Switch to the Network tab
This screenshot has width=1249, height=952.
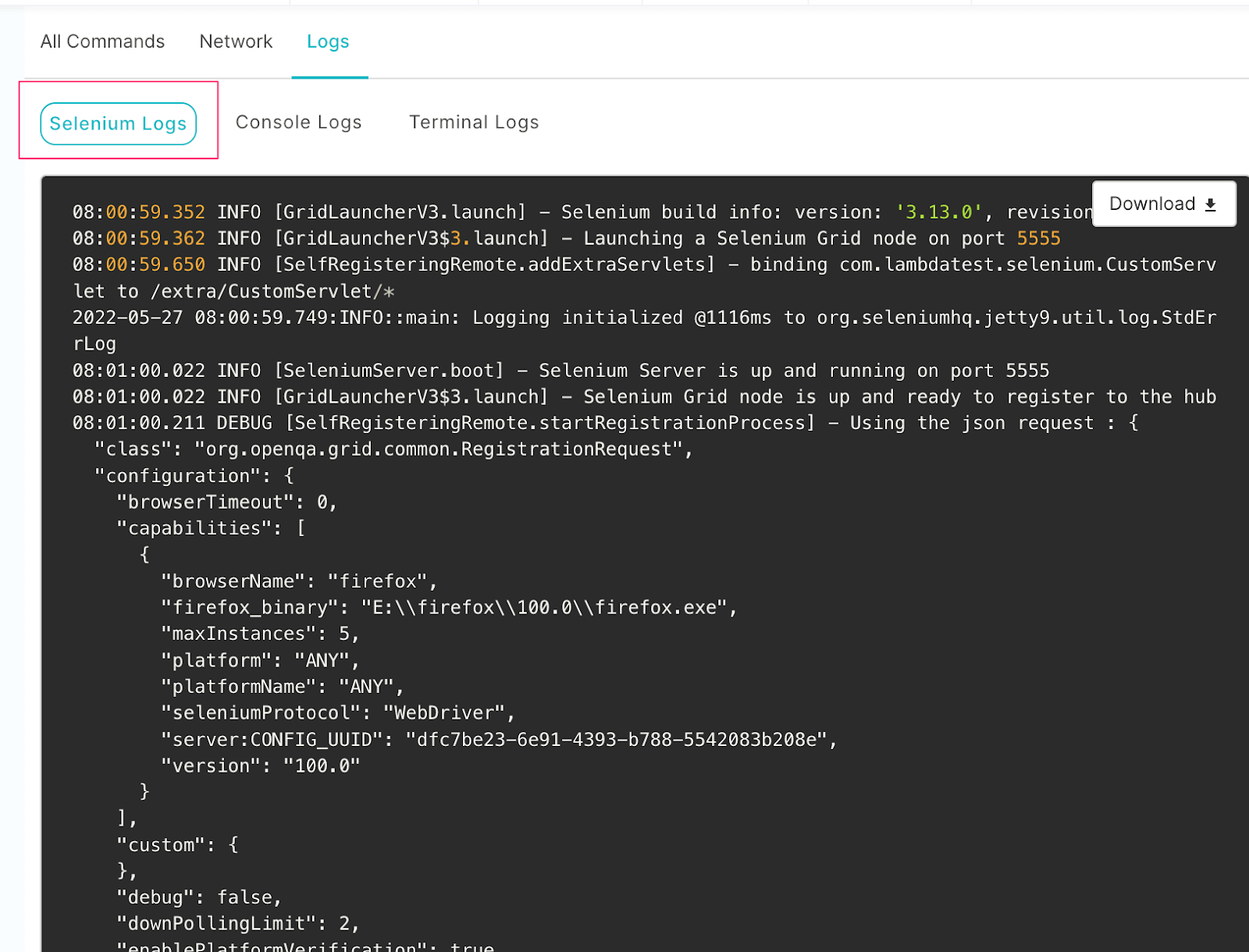click(x=236, y=41)
